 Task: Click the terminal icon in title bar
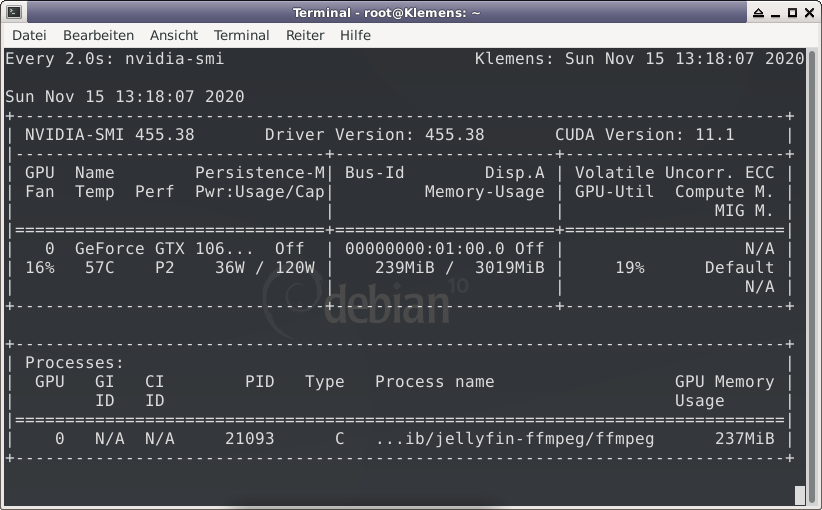[14, 12]
